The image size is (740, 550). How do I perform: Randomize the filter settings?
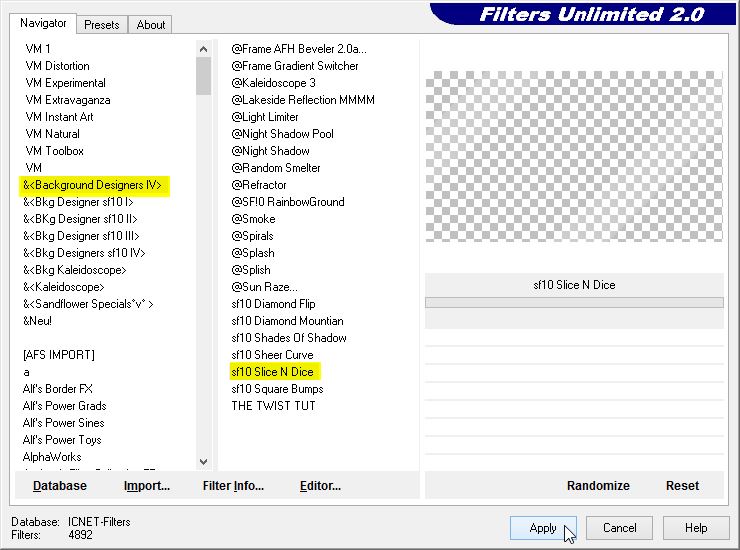(x=598, y=486)
